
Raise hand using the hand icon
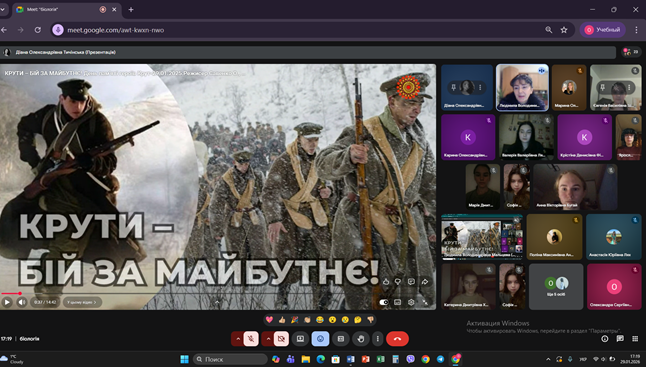pyautogui.click(x=361, y=339)
